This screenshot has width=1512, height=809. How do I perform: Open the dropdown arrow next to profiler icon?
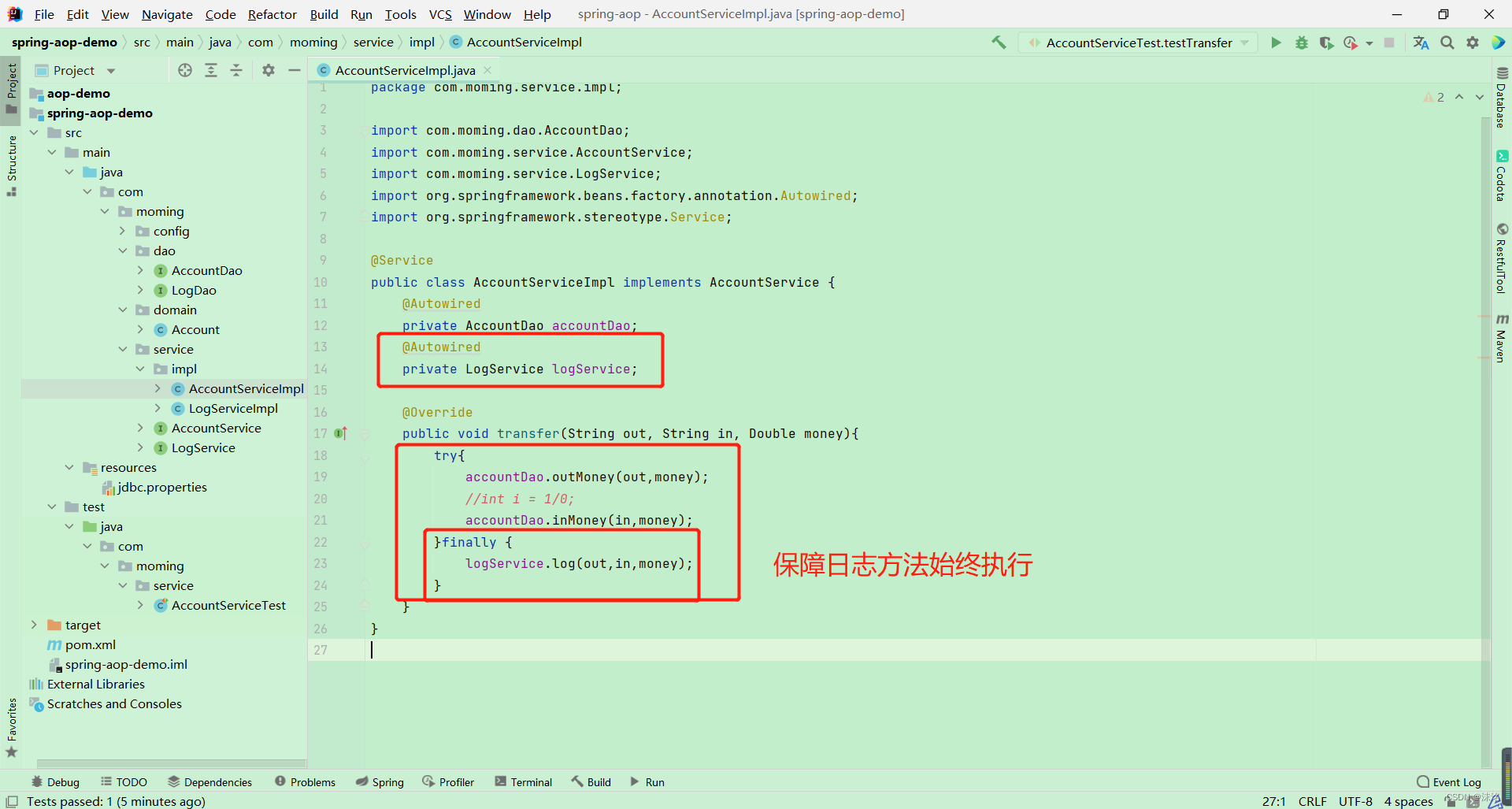[1369, 43]
